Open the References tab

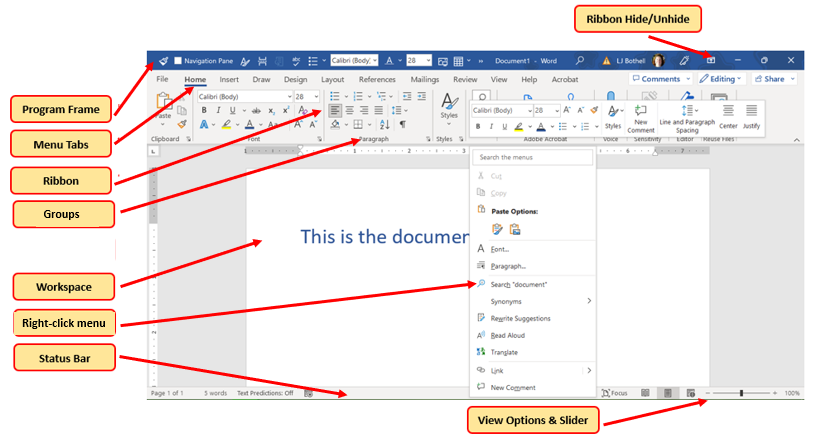[377, 79]
